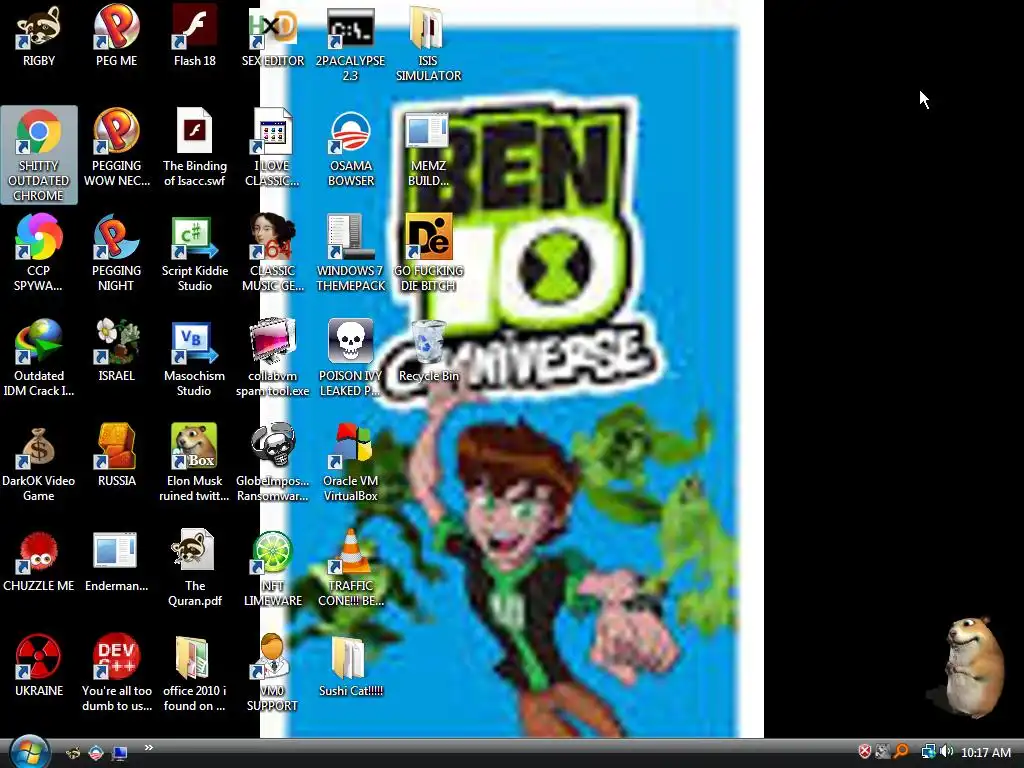
Task: Select the orange De application shortcut
Action: point(428,253)
